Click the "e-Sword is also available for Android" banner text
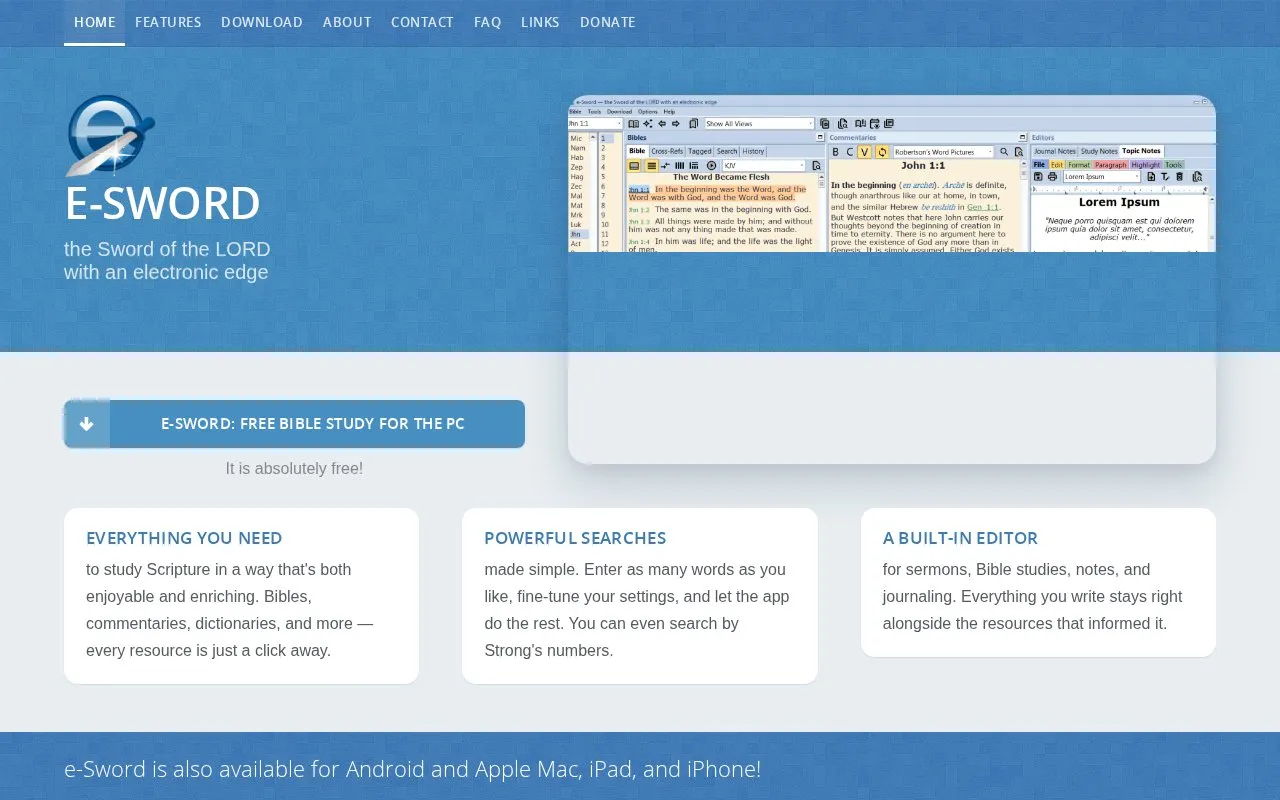 (412, 769)
